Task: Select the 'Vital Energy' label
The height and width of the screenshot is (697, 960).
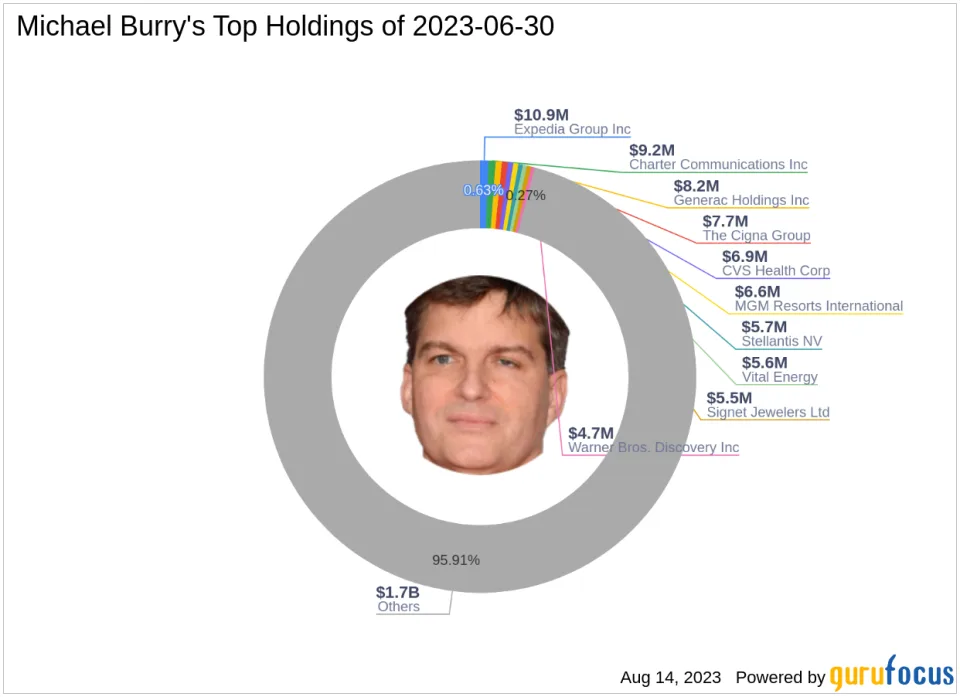Action: point(779,377)
